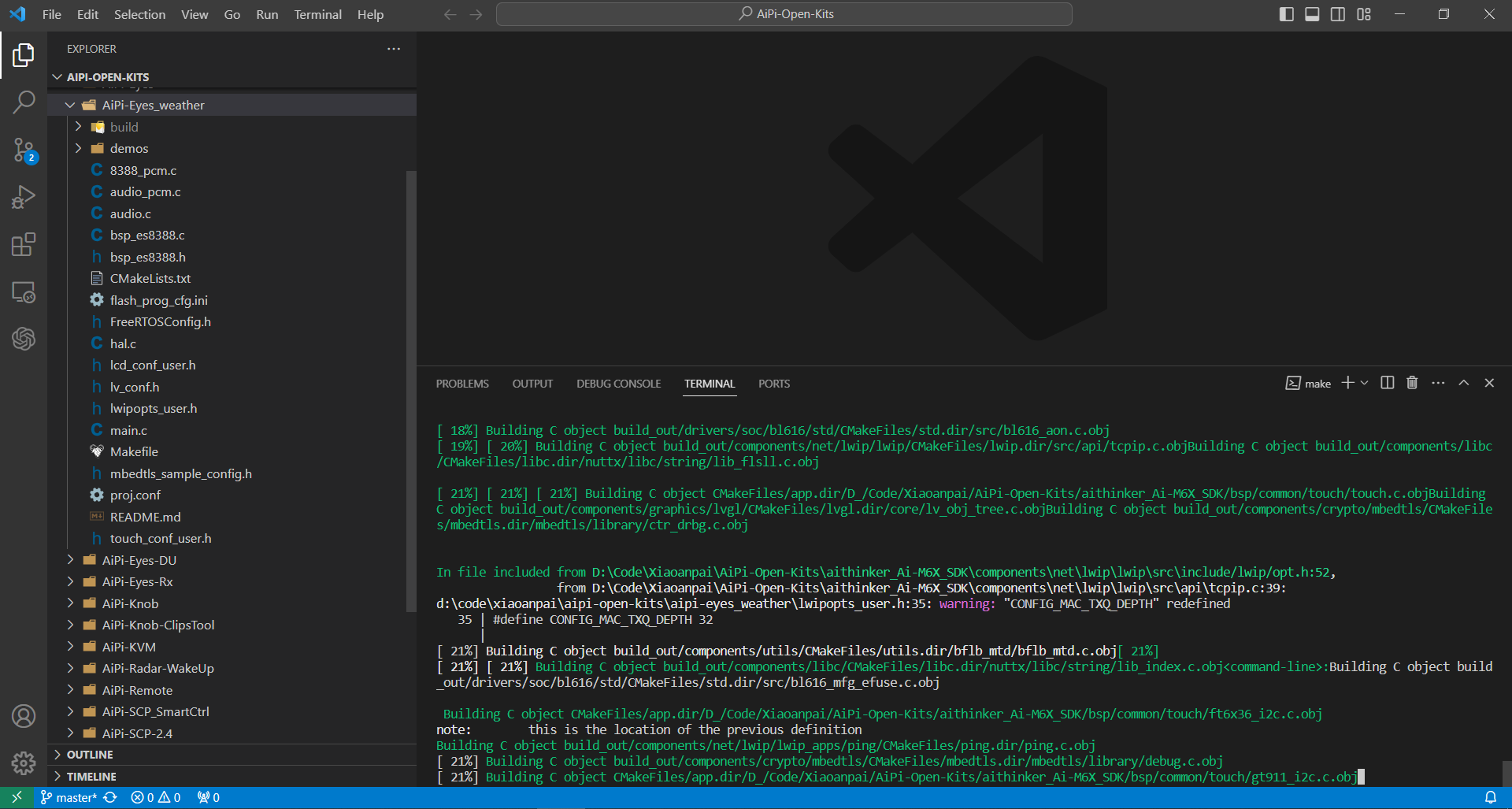Open the Makefile
This screenshot has width=1512, height=809.
[x=232, y=451]
